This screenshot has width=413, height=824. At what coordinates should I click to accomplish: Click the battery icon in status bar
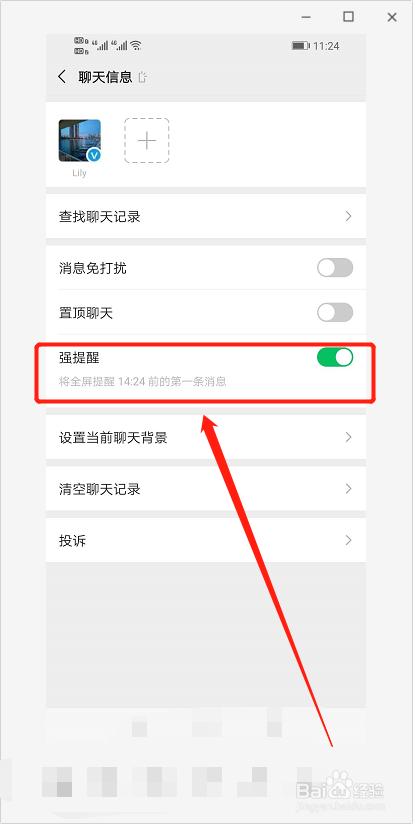[300, 46]
